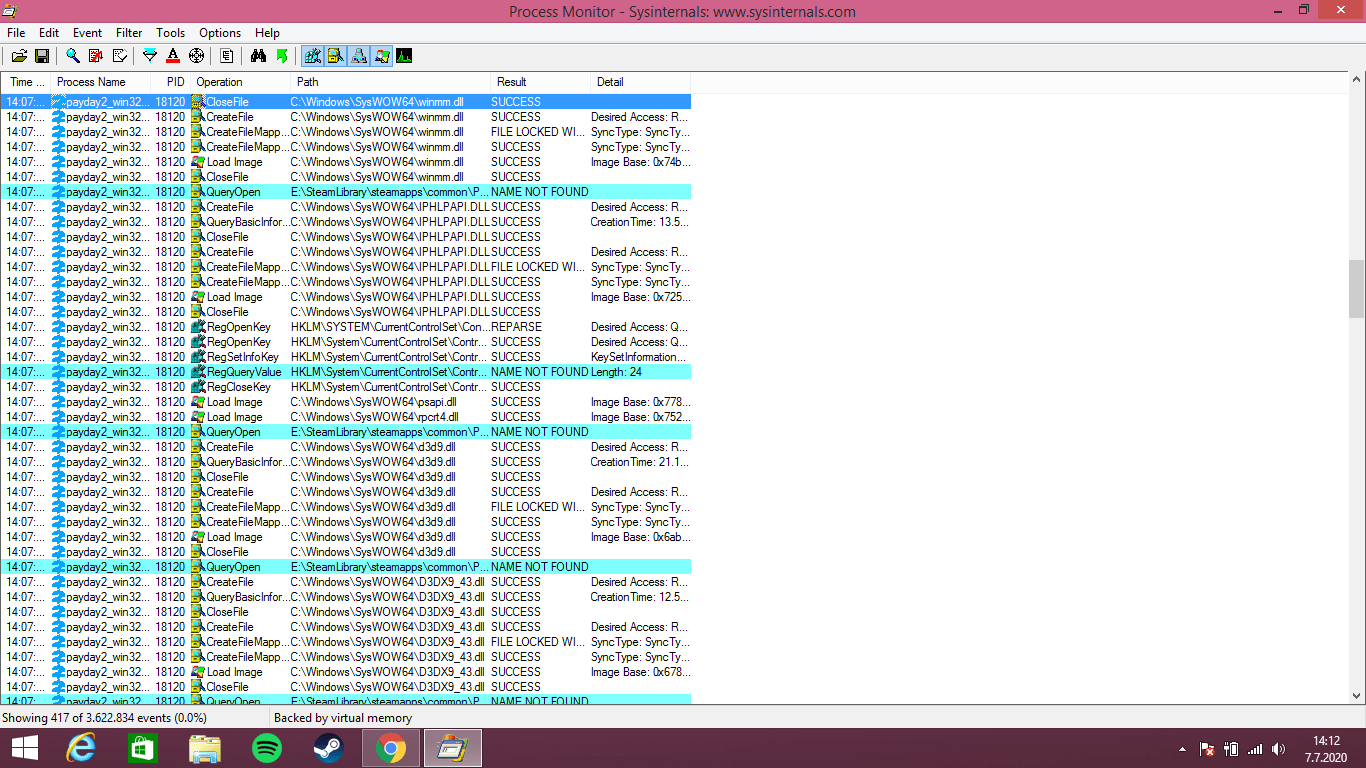Toggle Show Network Activity
The height and width of the screenshot is (768, 1366).
coord(359,56)
